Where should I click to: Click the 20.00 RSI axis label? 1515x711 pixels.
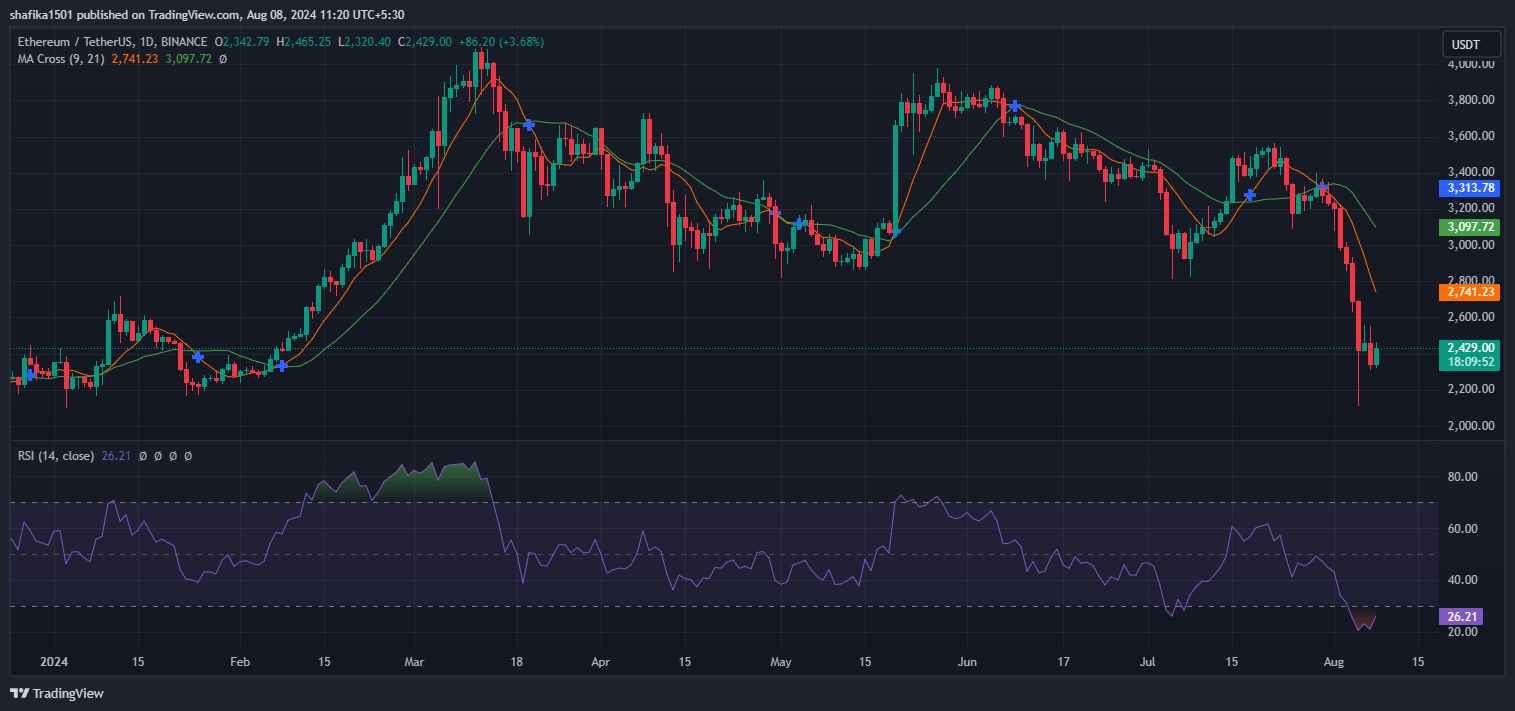[x=1462, y=632]
